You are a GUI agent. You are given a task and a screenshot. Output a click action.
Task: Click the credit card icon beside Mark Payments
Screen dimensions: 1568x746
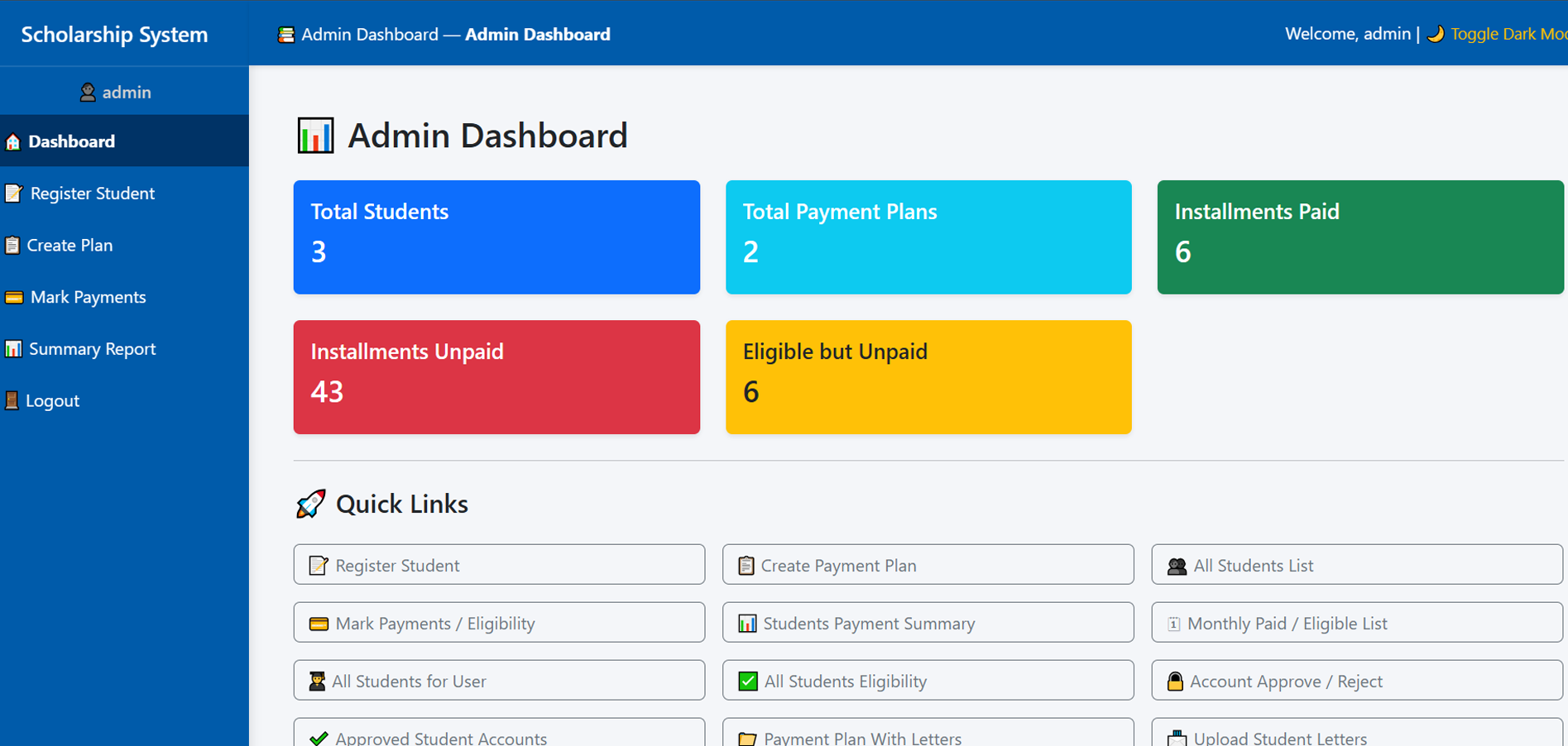[14, 298]
